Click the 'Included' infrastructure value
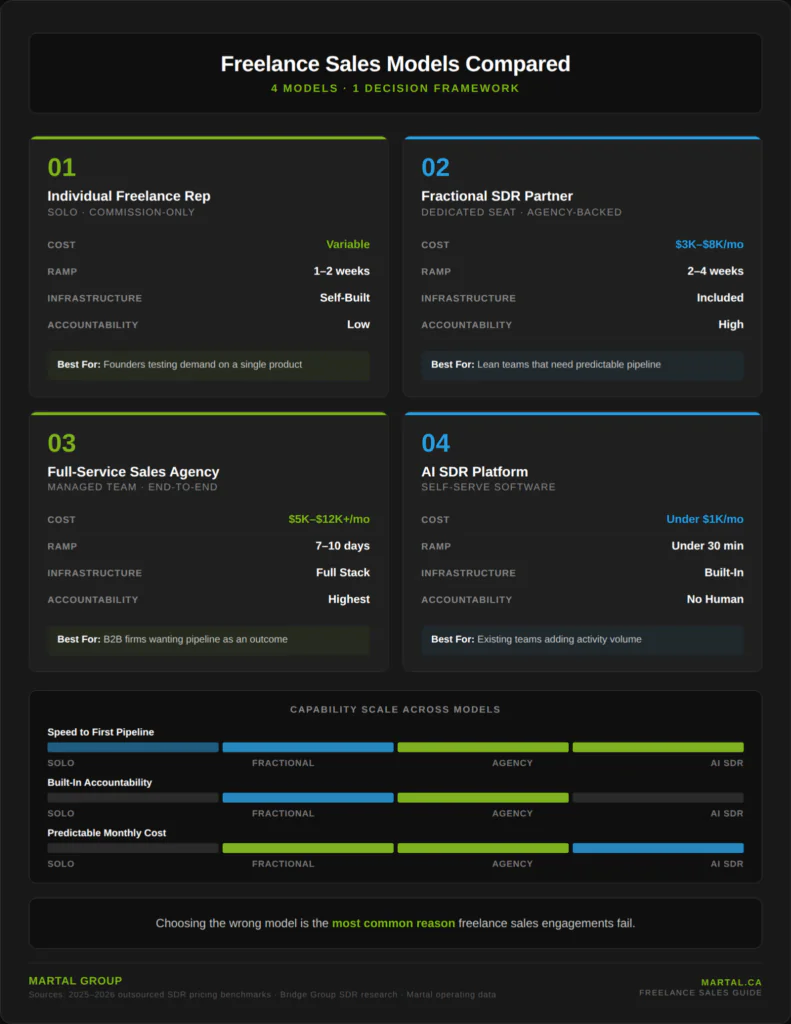Image resolution: width=791 pixels, height=1024 pixels. [x=720, y=298]
